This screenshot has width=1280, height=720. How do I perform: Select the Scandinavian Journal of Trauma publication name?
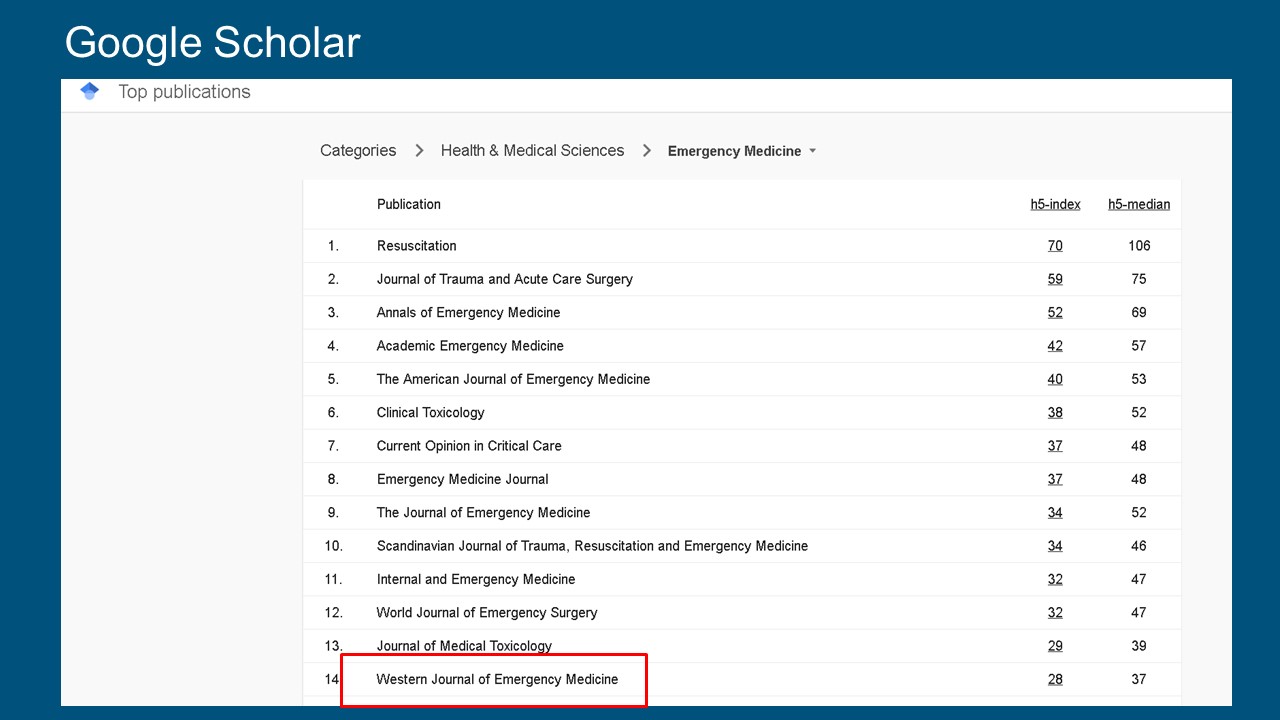coord(592,546)
